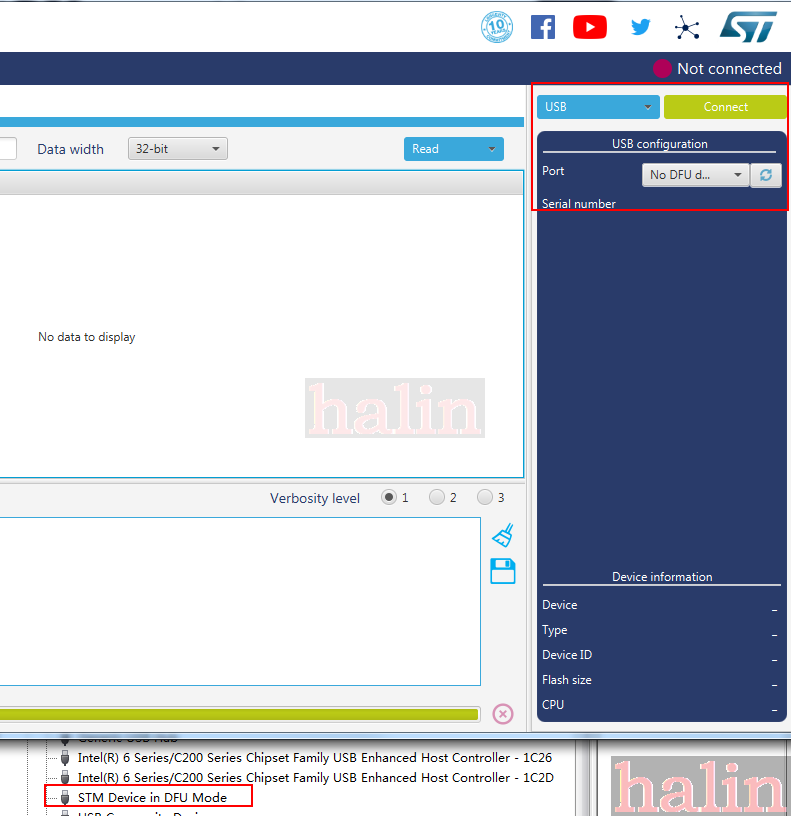Screen dimensions: 791x816
Task: Save the log with floppy icon
Action: click(x=503, y=571)
